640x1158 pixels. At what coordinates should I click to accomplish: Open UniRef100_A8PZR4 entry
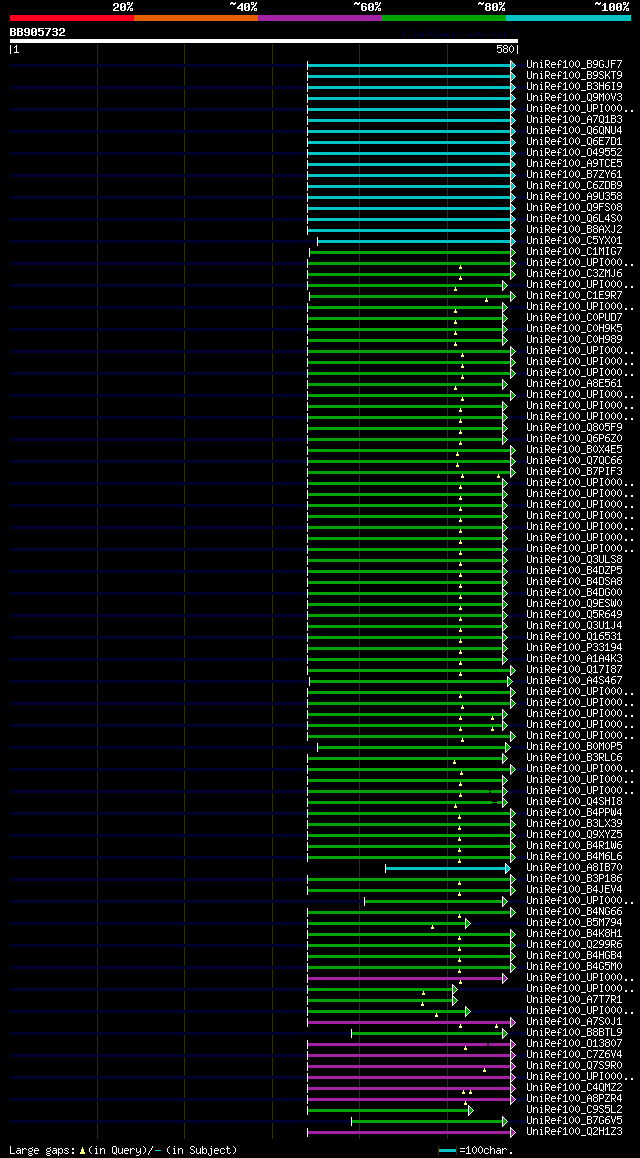tap(574, 1098)
